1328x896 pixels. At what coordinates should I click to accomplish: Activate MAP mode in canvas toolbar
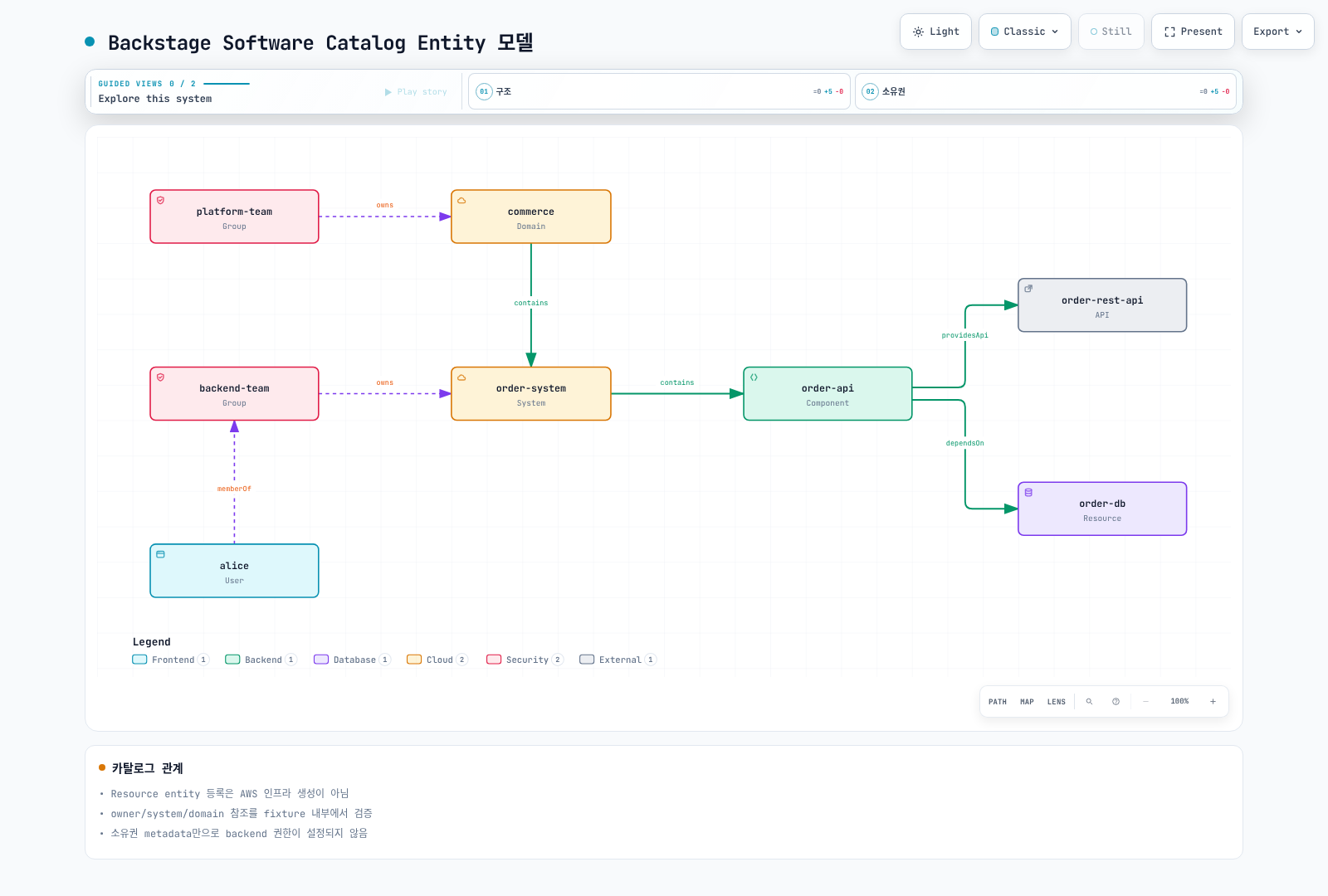tap(1027, 702)
